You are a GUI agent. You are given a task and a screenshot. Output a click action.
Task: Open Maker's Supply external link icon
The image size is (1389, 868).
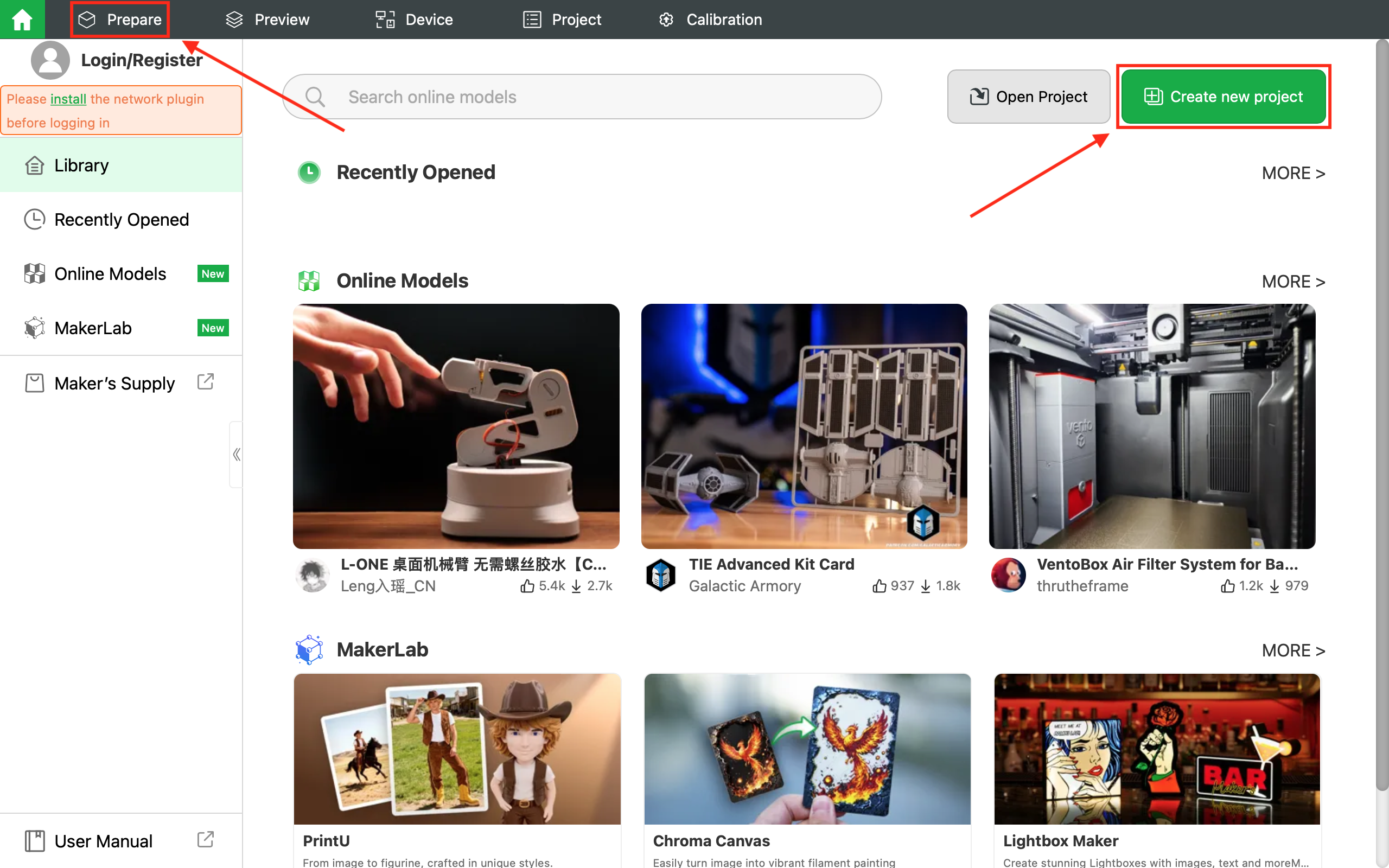pos(206,382)
